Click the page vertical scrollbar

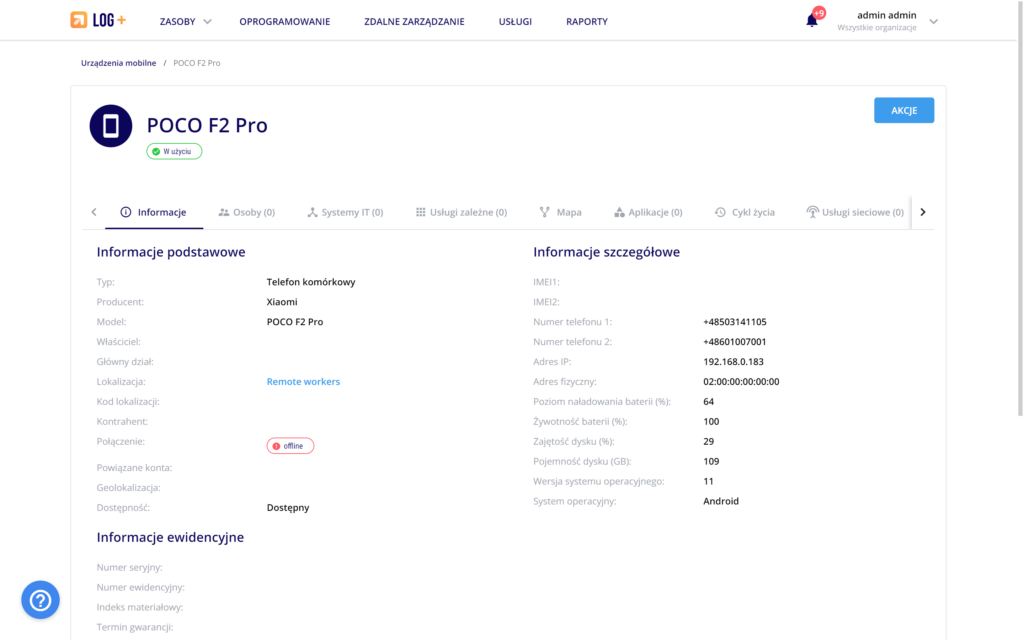[x=1020, y=209]
